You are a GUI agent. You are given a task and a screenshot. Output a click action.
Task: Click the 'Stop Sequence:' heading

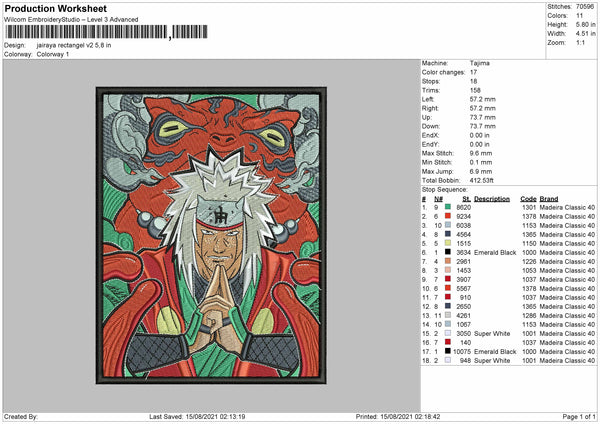pos(445,190)
